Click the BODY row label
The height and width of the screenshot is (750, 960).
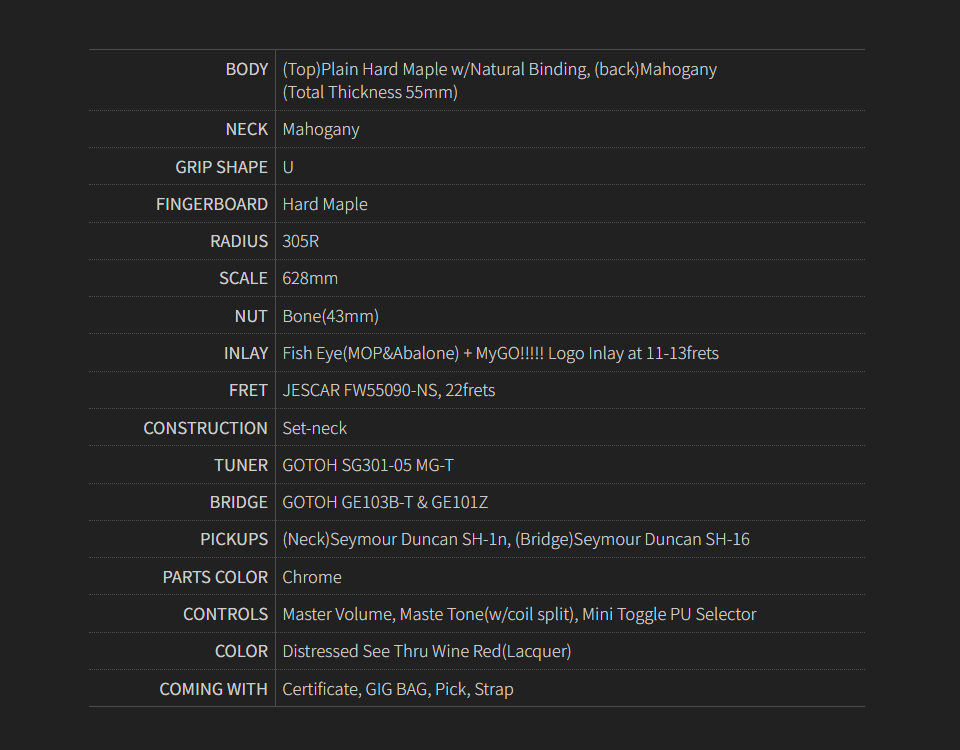[x=246, y=69]
